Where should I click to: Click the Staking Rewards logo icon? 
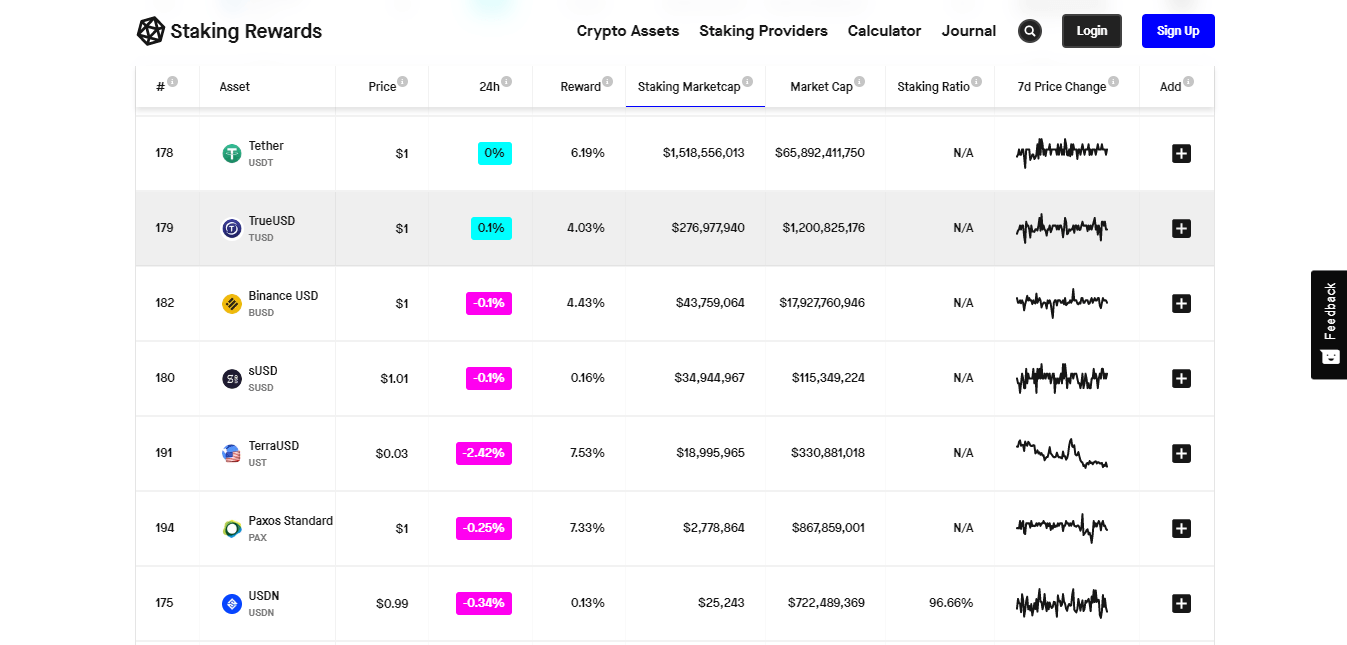151,31
